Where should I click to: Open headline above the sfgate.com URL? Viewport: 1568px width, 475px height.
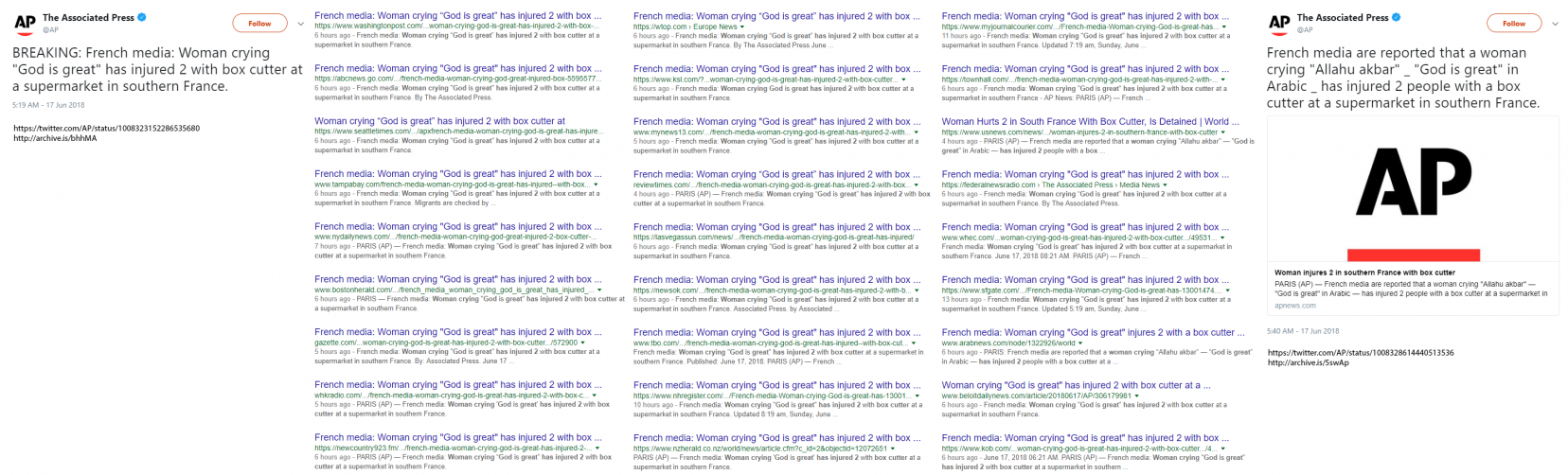[1085, 279]
